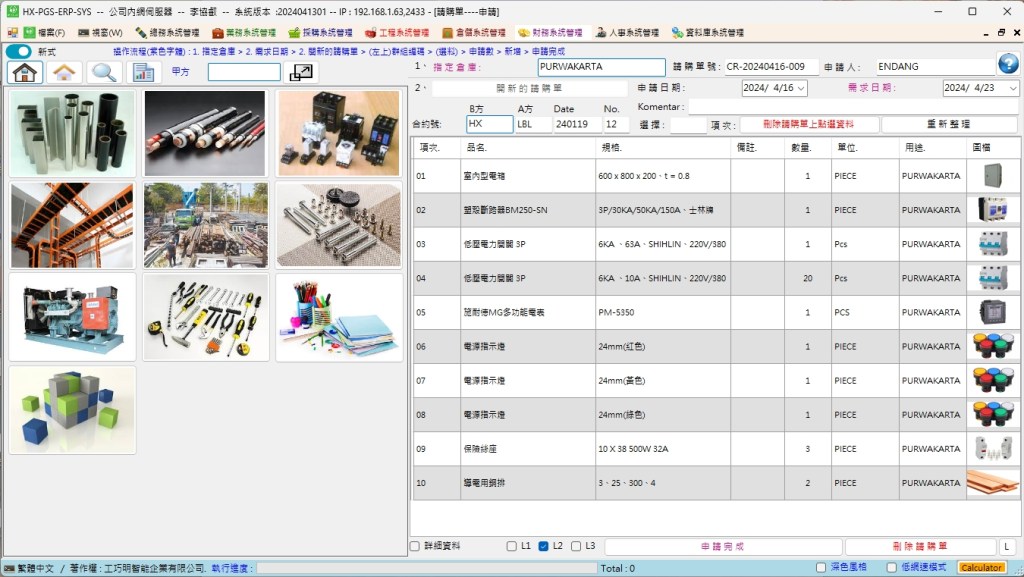The image size is (1024, 577).
Task: Uncheck the L2 checkbox
Action: point(544,546)
